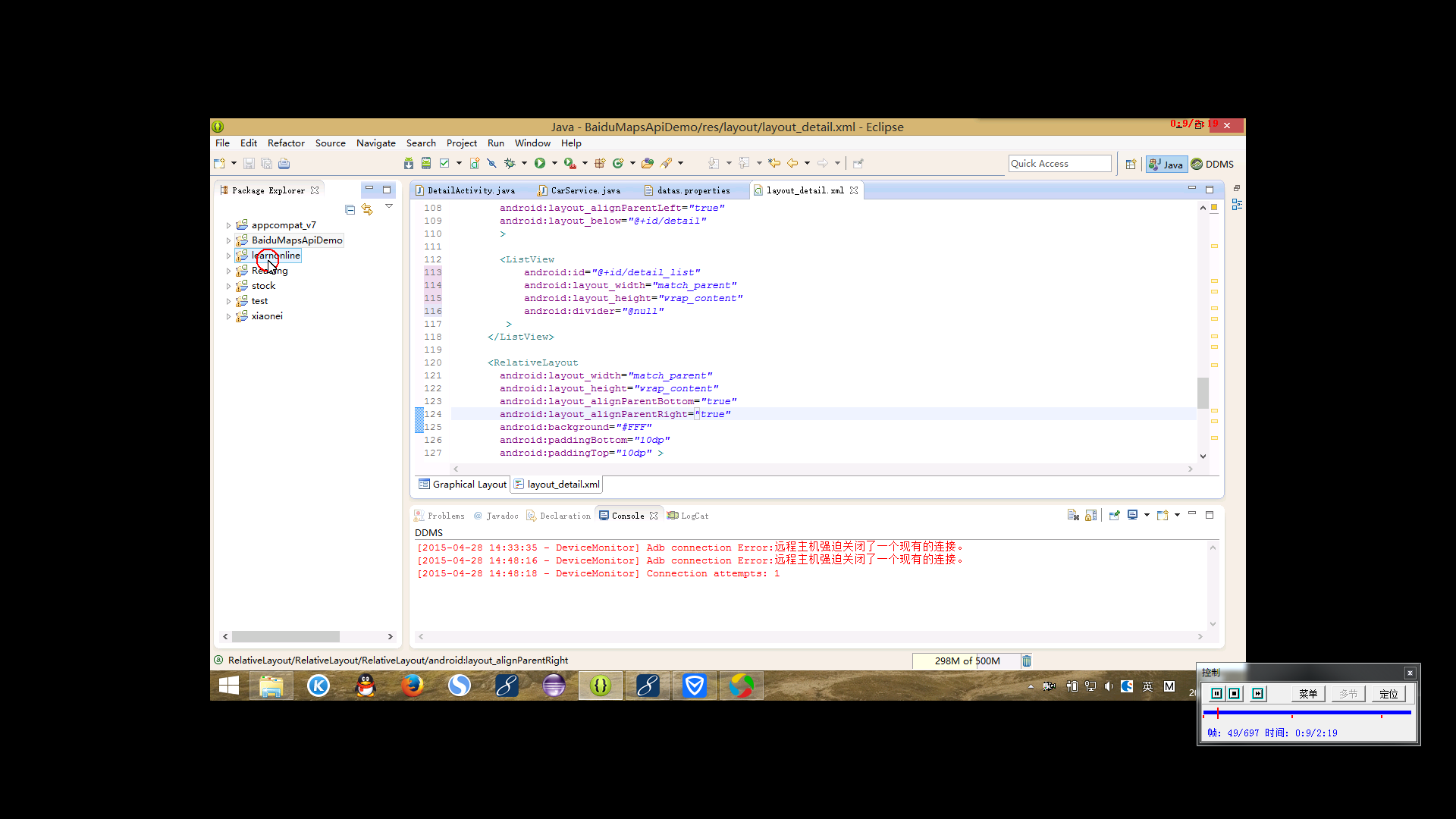Click the Outline view icon at right edge
Image resolution: width=1456 pixels, height=819 pixels.
click(1237, 205)
